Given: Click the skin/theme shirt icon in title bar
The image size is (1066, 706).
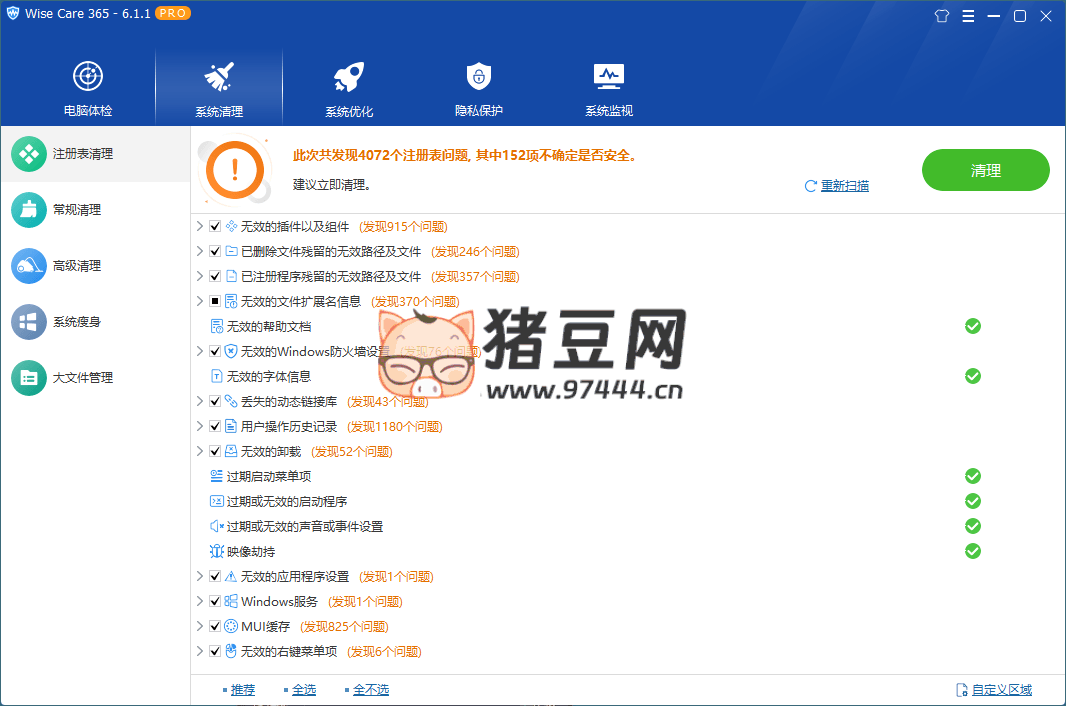Looking at the screenshot, I should (941, 16).
